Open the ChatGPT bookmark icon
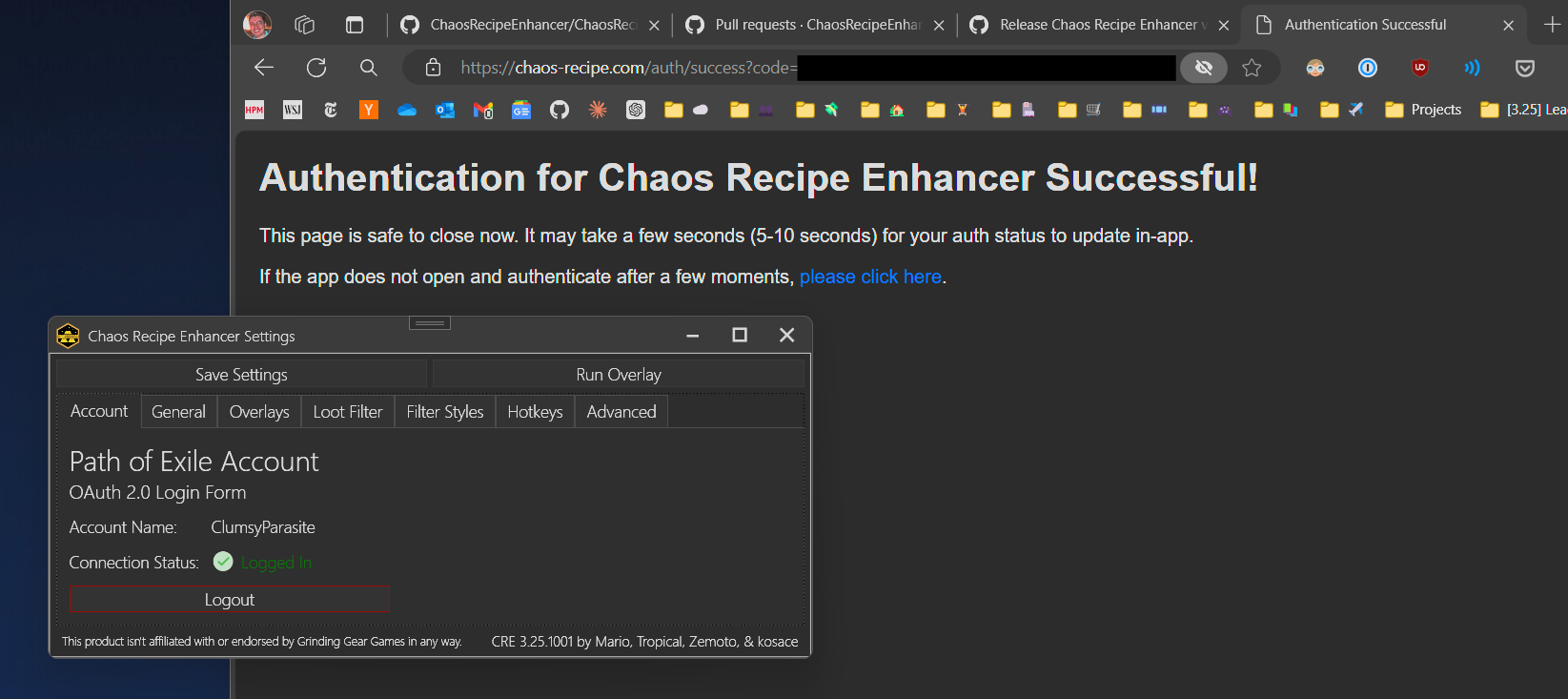 (636, 110)
